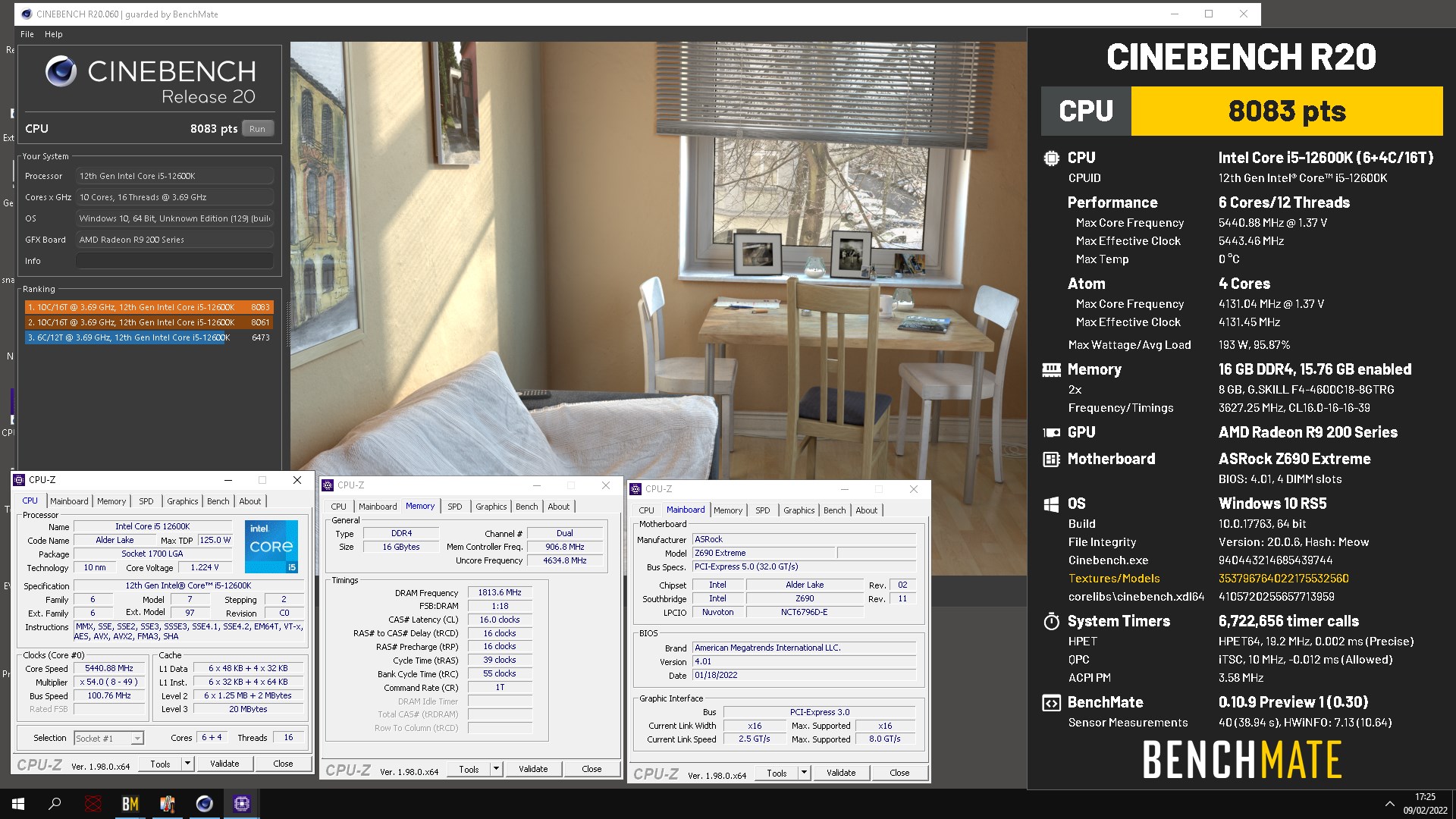Open SPD tab in first CPU-Z window
The width and height of the screenshot is (1456, 819).
click(x=146, y=501)
